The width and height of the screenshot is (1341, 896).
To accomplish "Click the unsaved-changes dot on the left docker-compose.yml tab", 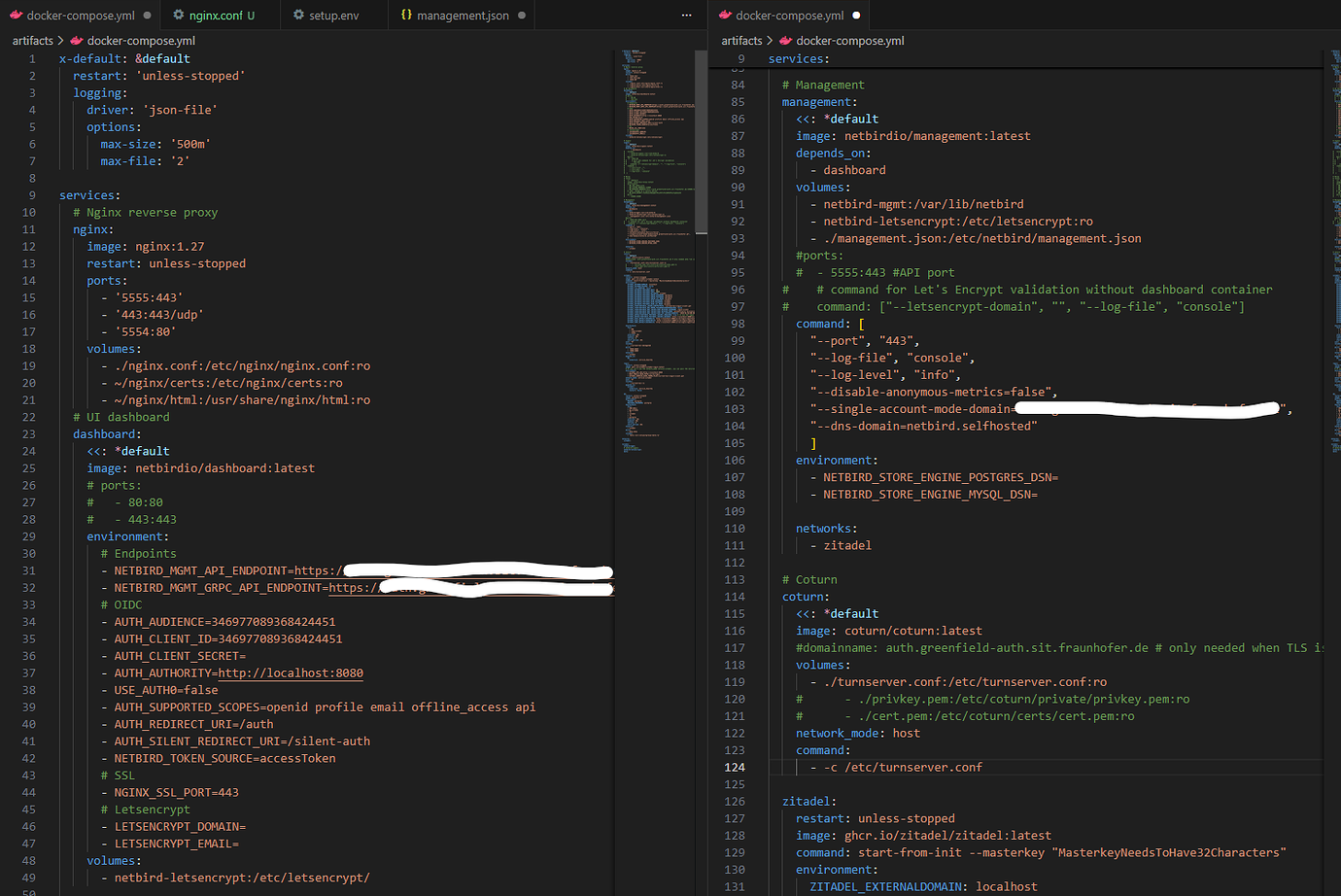I will [x=149, y=15].
